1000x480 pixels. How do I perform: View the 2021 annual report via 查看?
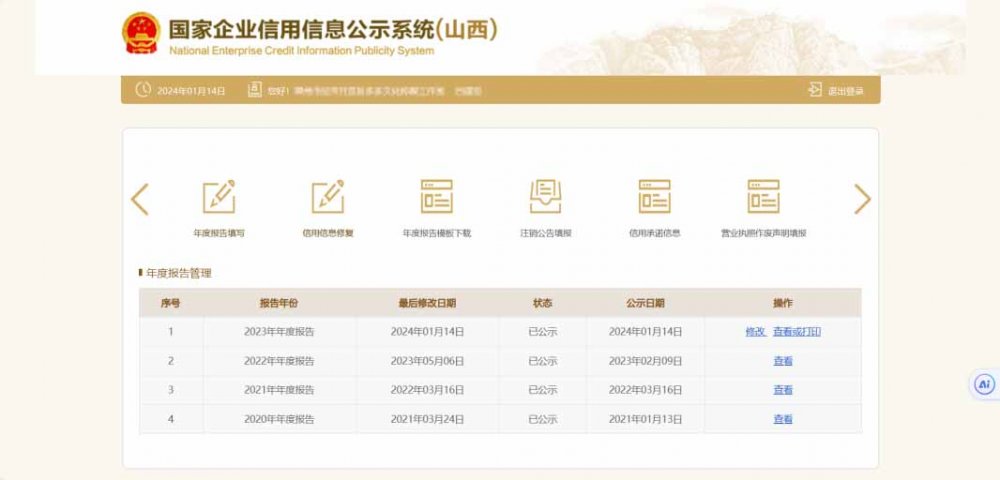click(x=782, y=390)
